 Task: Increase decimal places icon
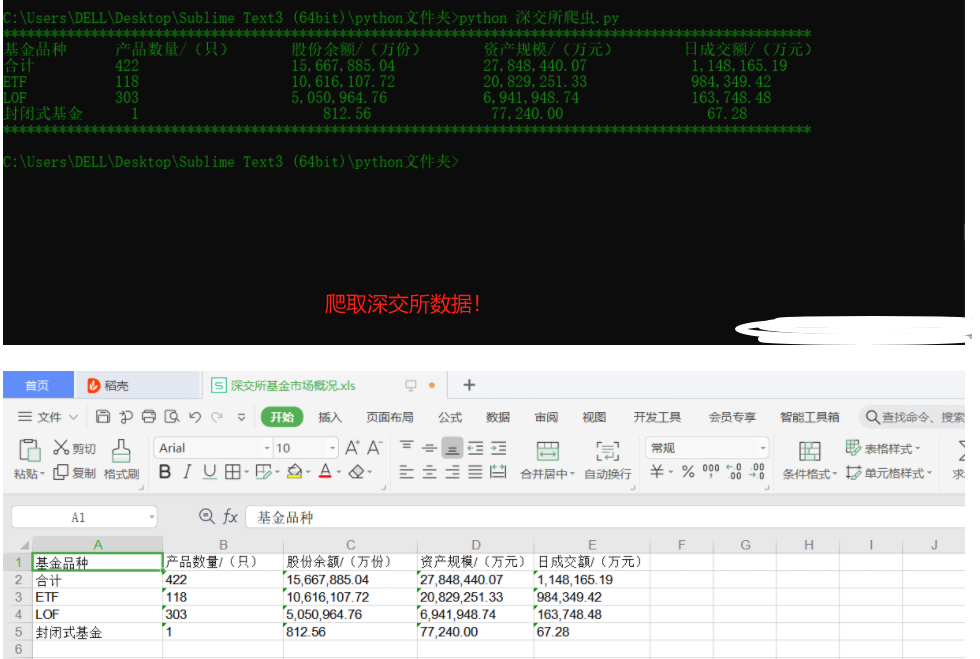click(x=734, y=471)
